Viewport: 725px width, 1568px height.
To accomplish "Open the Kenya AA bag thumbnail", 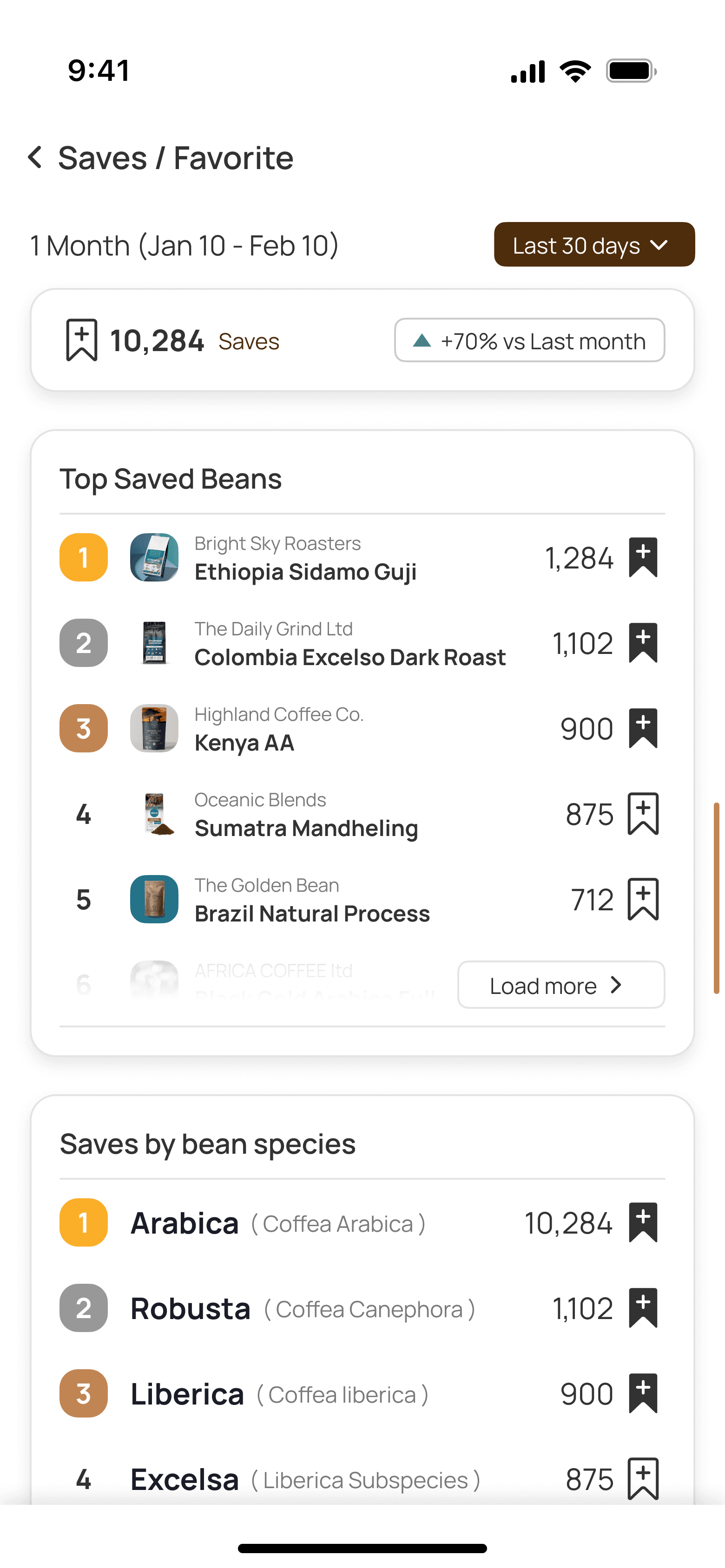I will (x=154, y=729).
